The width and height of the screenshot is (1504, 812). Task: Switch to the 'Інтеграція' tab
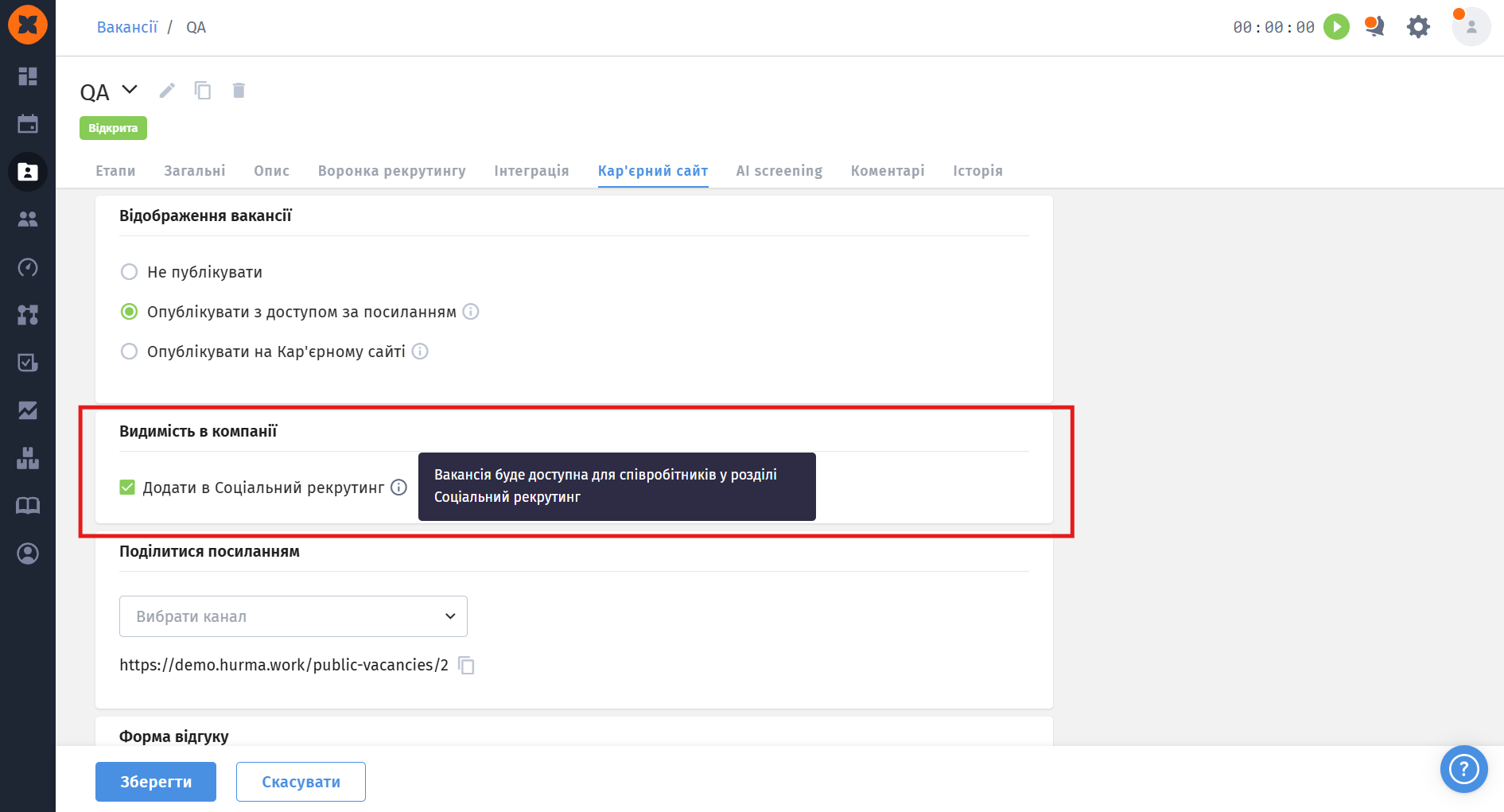pyautogui.click(x=532, y=171)
